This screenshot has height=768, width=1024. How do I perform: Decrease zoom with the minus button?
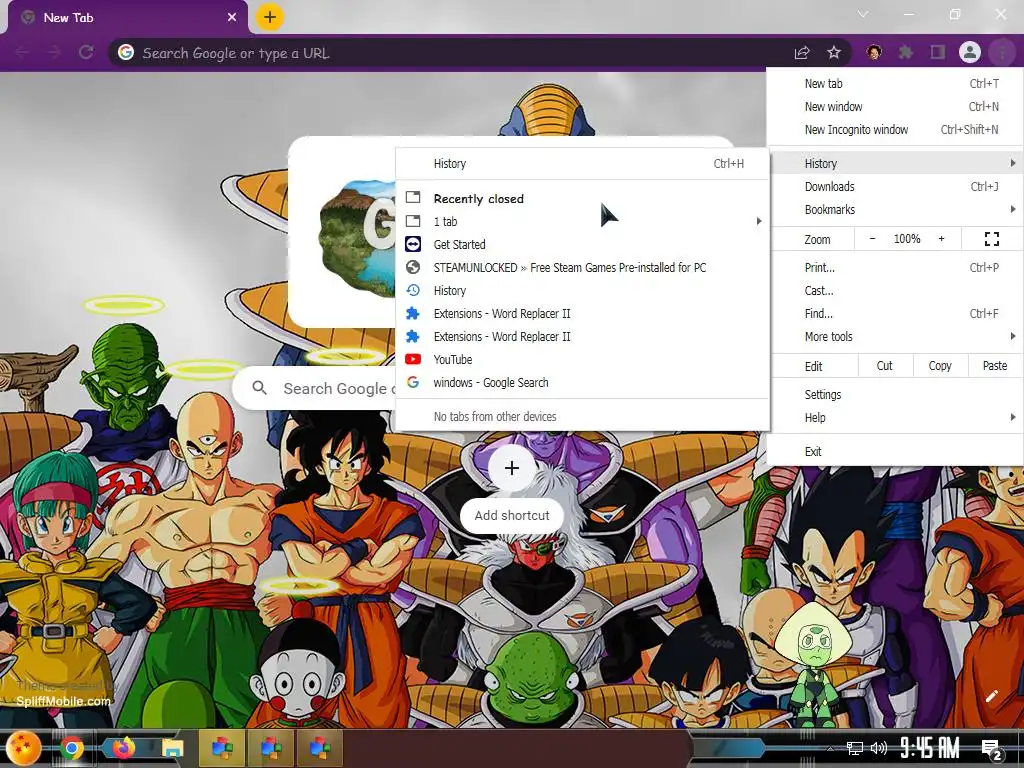click(872, 239)
